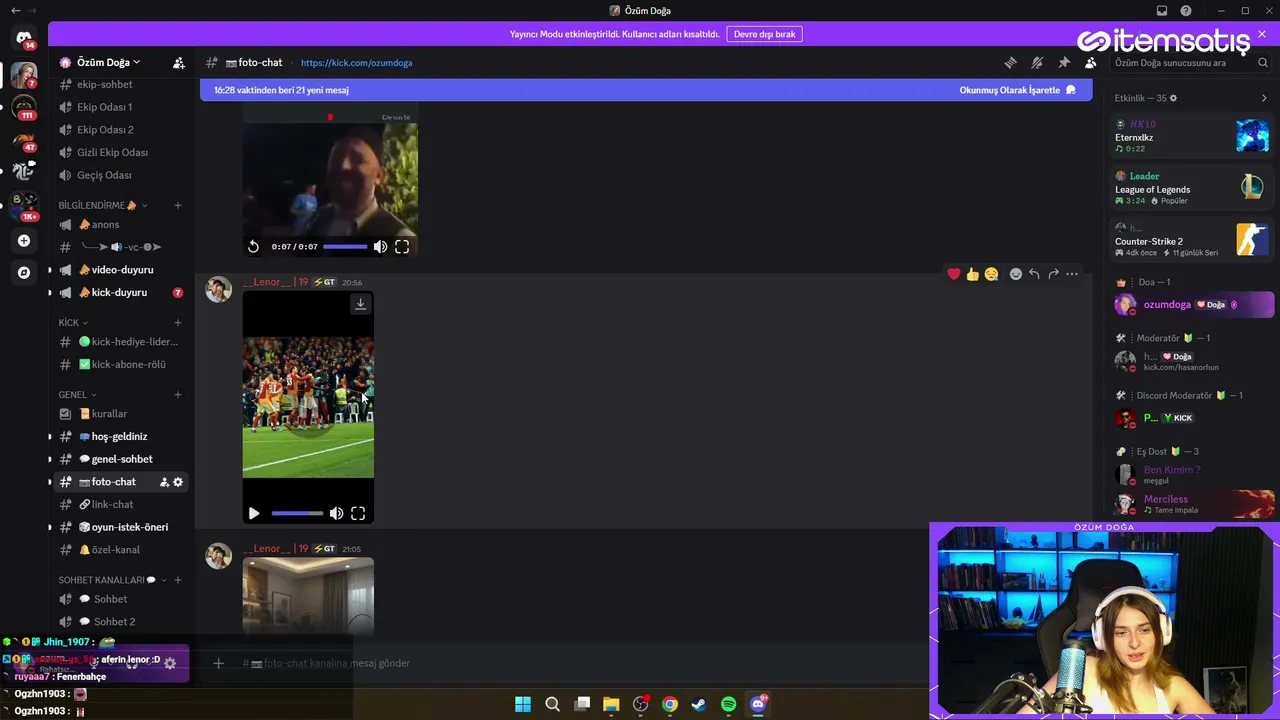The width and height of the screenshot is (1280, 720).
Task: Click the server search input field
Action: coord(1190,62)
